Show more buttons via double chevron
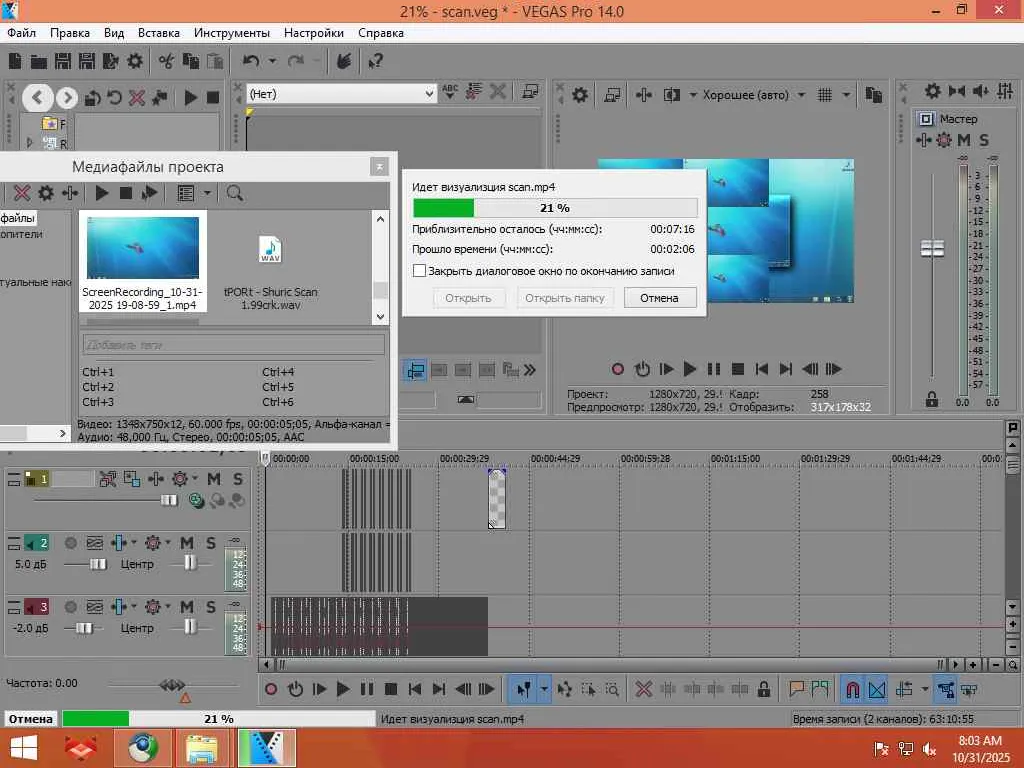Viewport: 1024px width, 768px height. point(530,370)
